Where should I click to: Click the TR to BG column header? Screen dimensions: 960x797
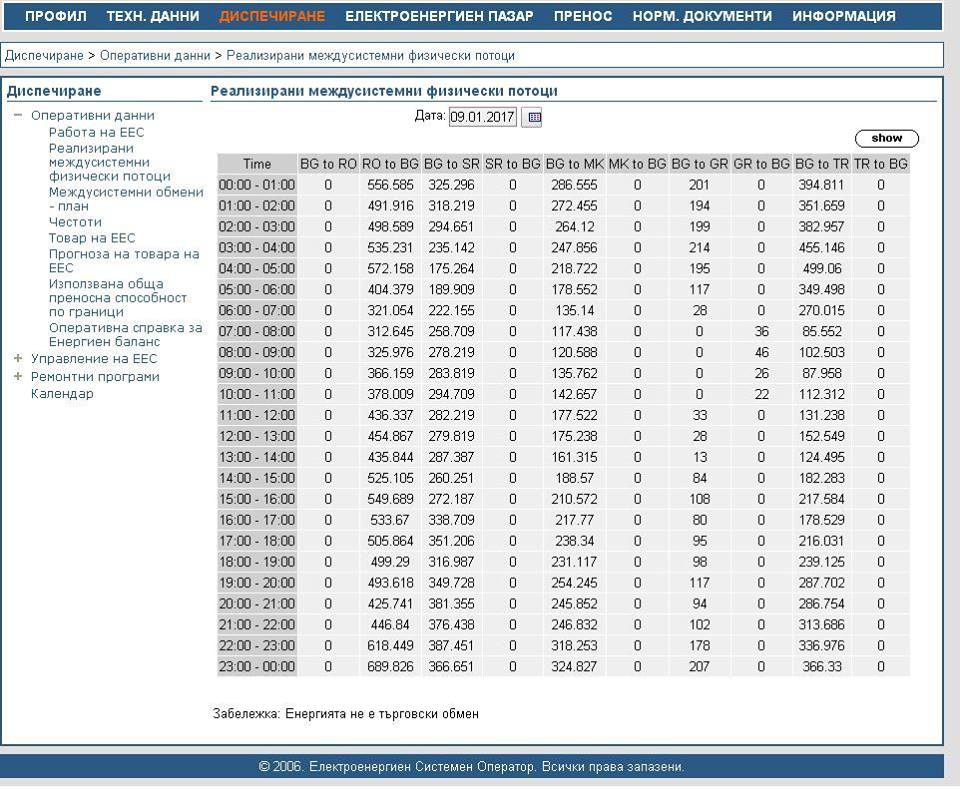pos(880,164)
